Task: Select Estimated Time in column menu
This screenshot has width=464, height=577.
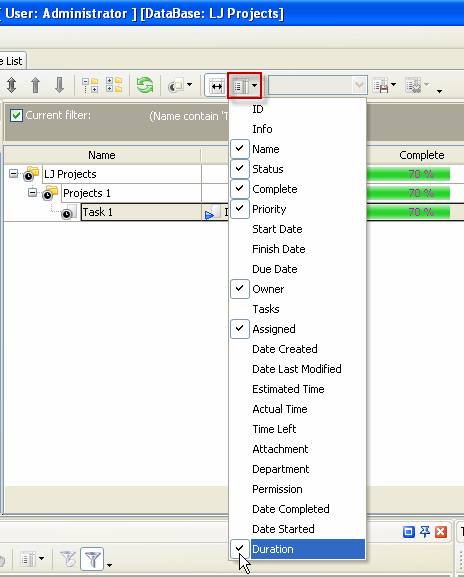Action: (x=288, y=389)
